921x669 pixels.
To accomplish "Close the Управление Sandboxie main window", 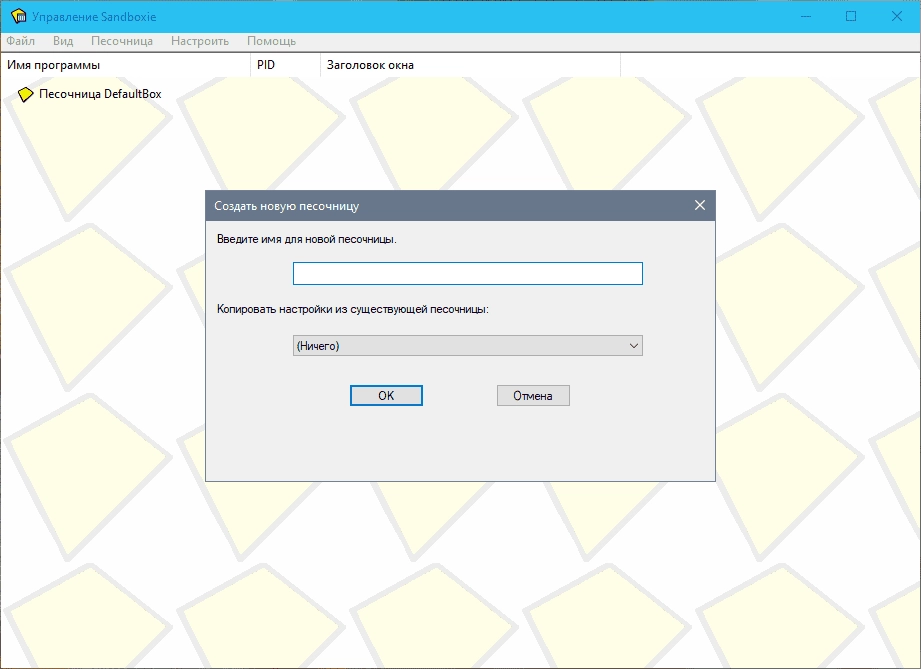I will pyautogui.click(x=896, y=16).
